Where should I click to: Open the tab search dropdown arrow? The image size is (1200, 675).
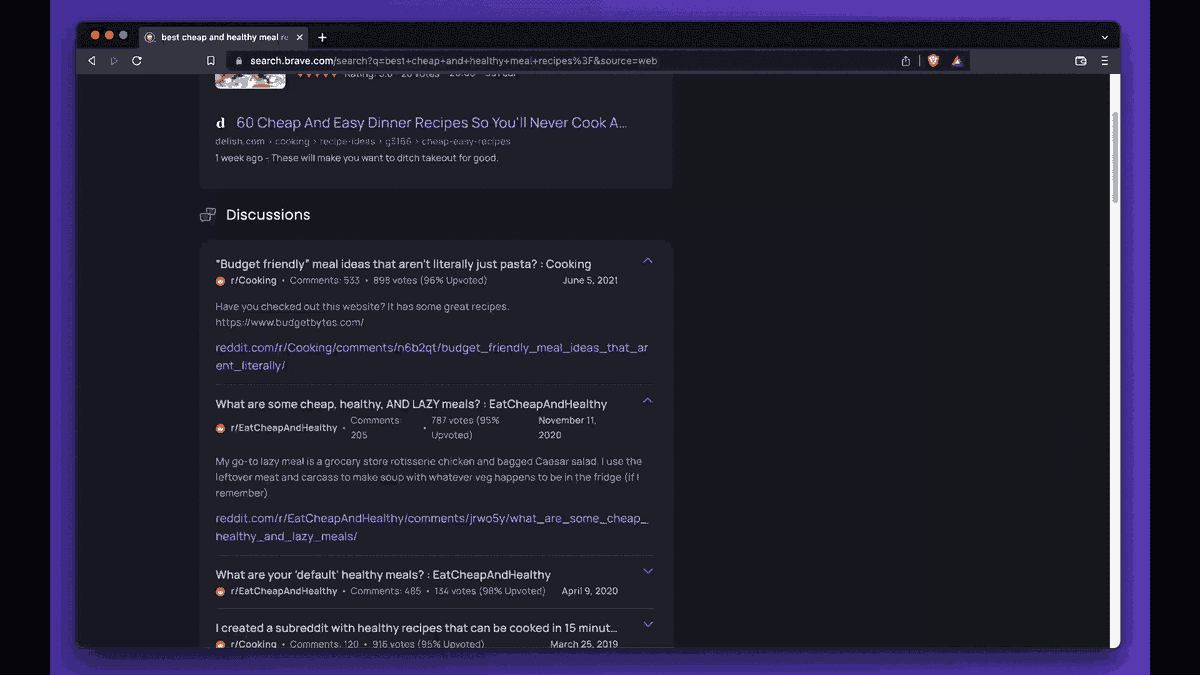[1105, 37]
